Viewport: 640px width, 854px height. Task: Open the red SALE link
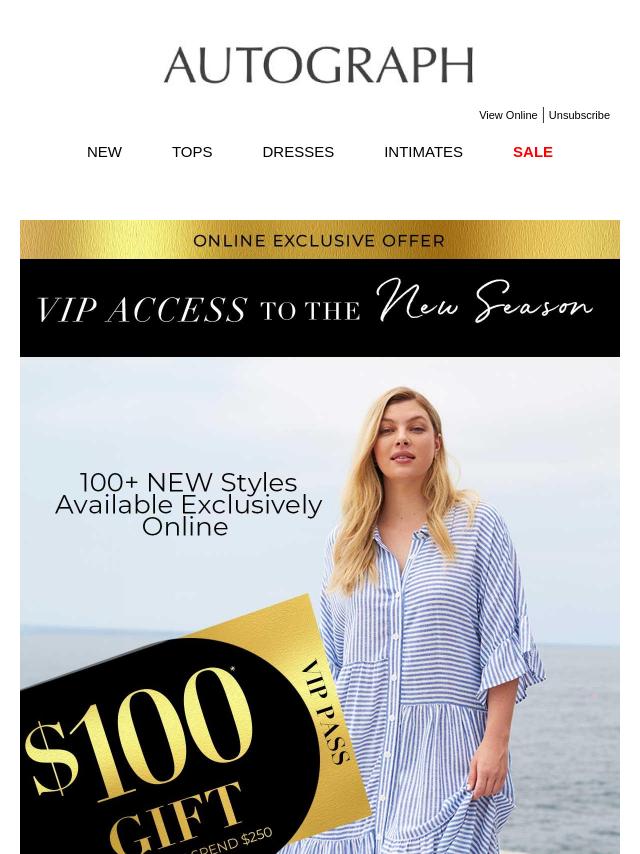533,152
